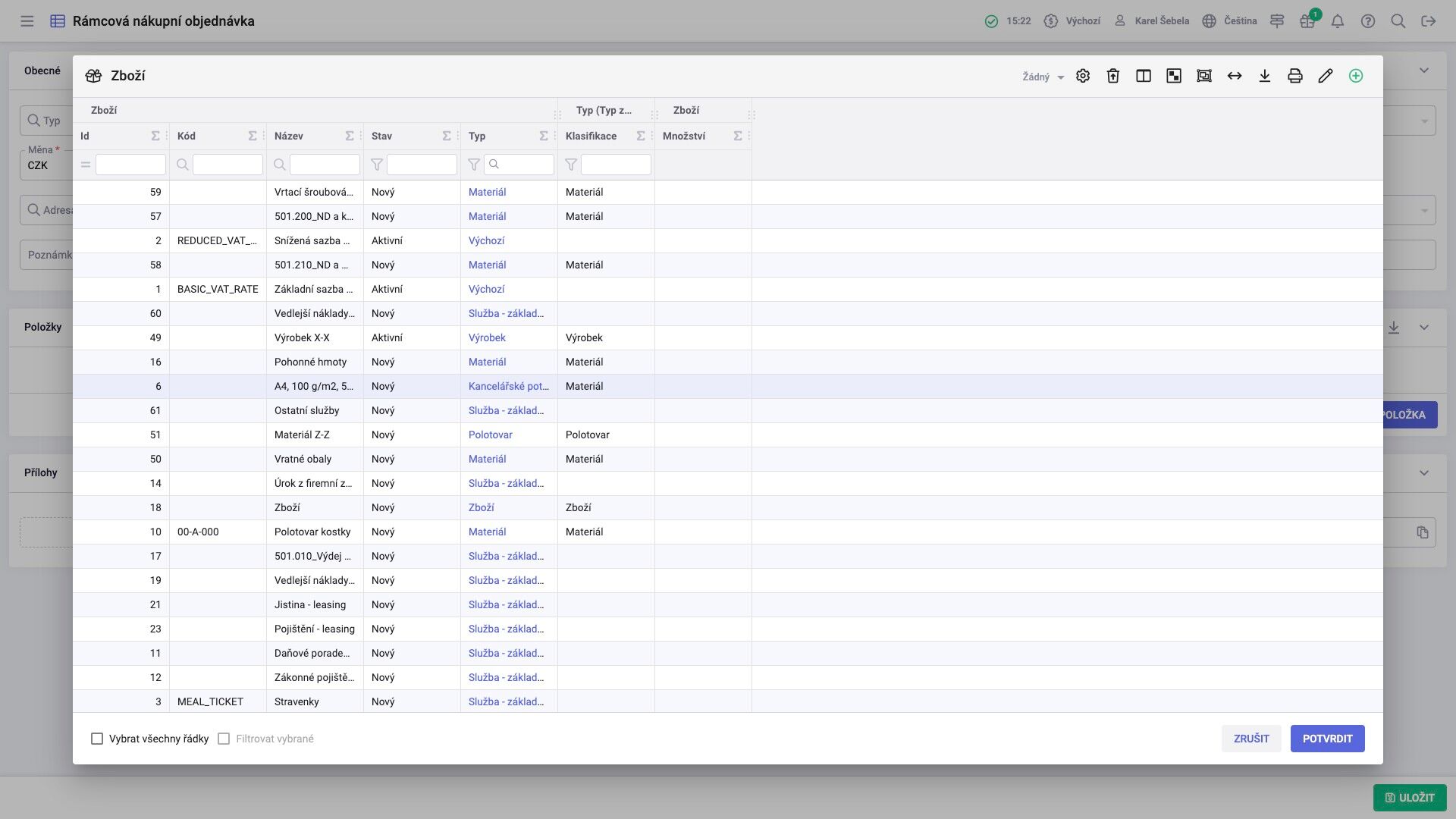Screen dimensions: 1456x819
Task: Toggle Filtrovat vybrané checkbox
Action: pyautogui.click(x=224, y=739)
